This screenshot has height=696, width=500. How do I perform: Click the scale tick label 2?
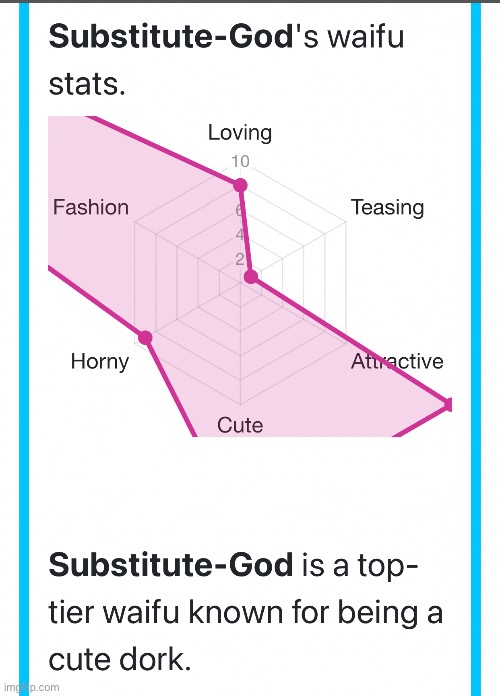[x=240, y=259]
